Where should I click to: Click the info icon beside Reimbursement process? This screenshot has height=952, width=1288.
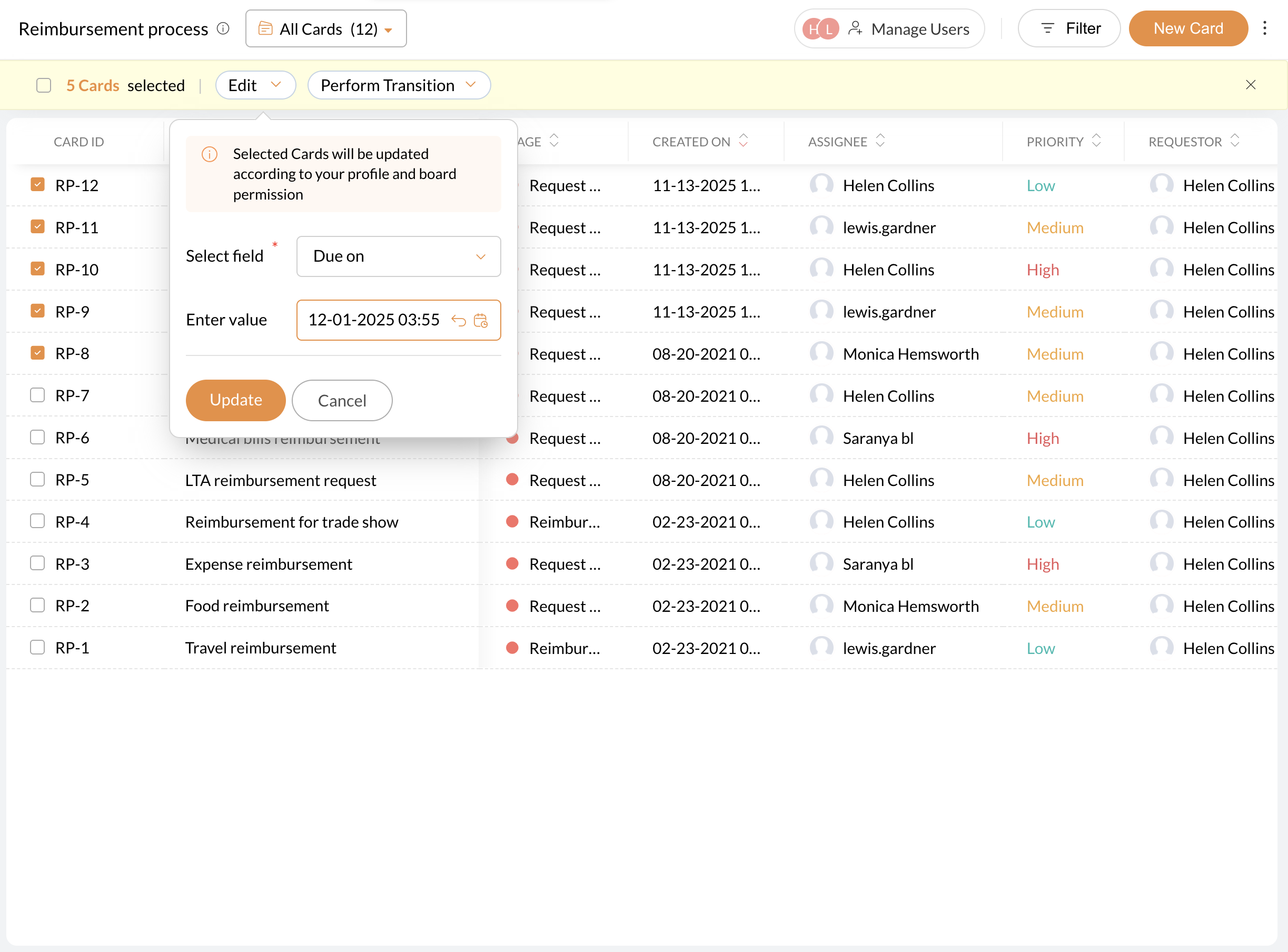coord(223,28)
